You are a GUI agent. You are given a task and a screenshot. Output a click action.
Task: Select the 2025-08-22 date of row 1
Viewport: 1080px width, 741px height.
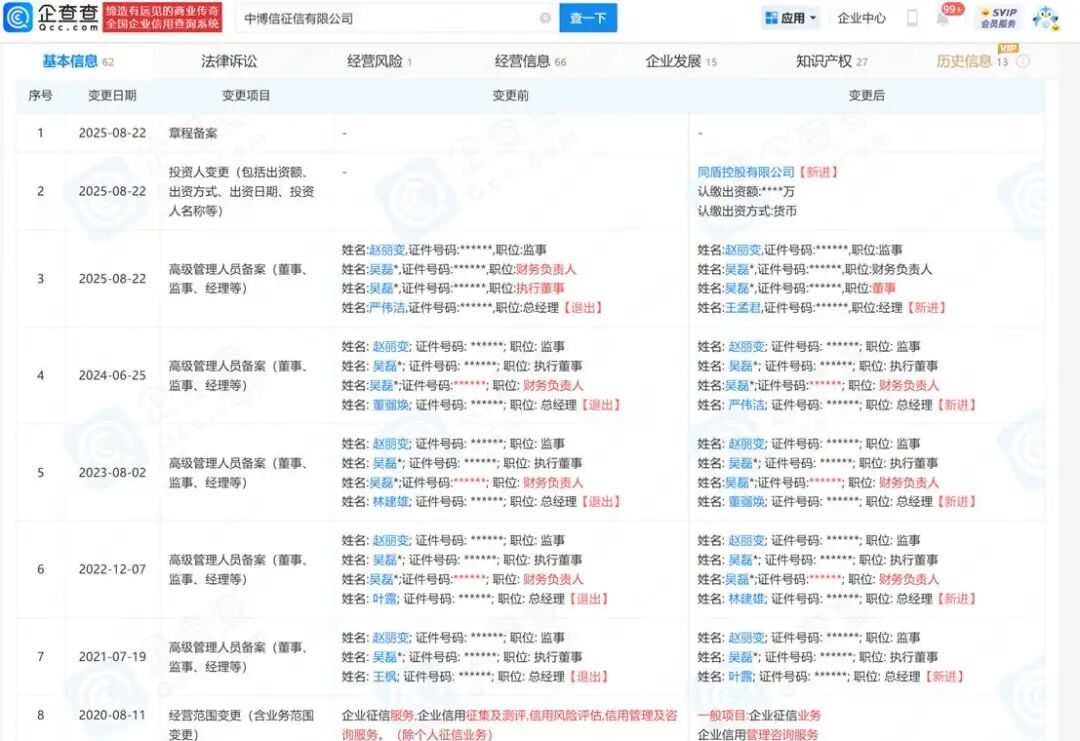pos(112,133)
